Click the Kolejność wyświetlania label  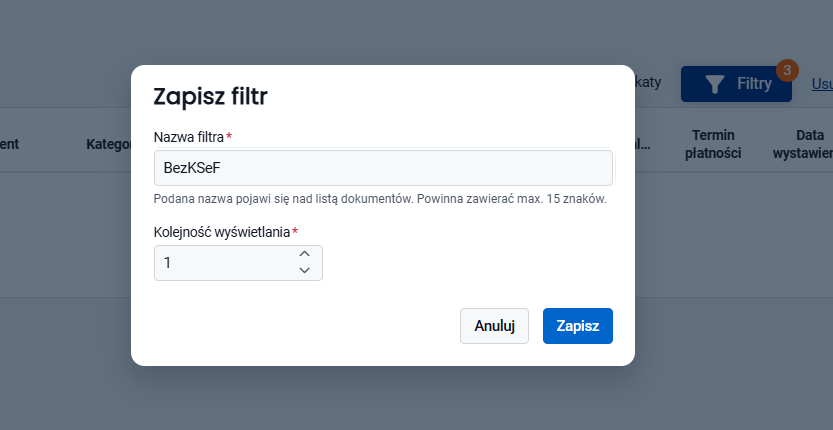222,232
